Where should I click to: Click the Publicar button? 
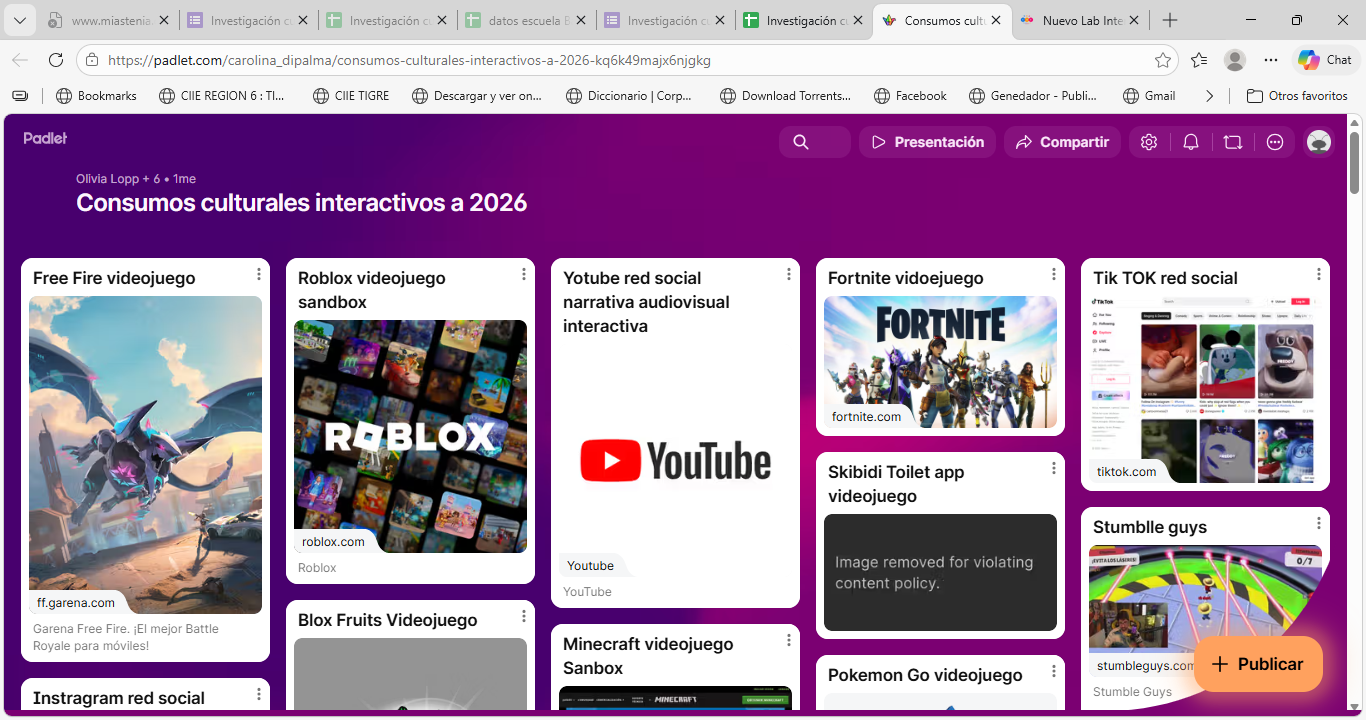(x=1257, y=663)
